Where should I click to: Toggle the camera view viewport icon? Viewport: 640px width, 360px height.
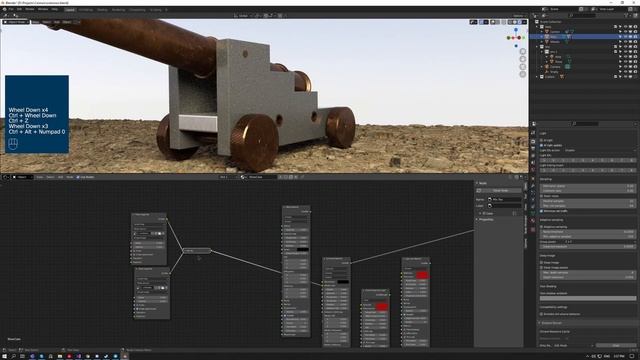523,67
